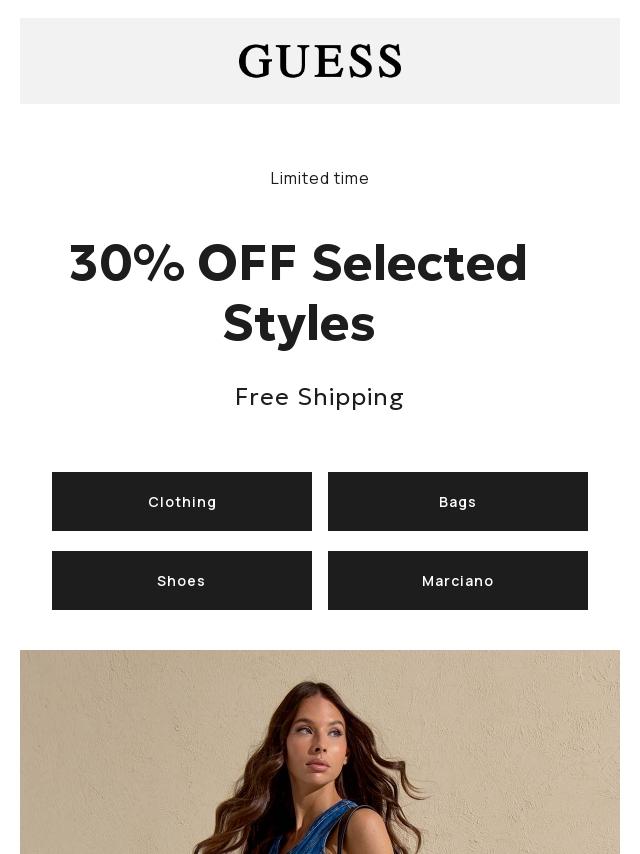Image resolution: width=640 pixels, height=854 pixels.
Task: Click the word 'Shipping' below the headline
Action: [351, 398]
